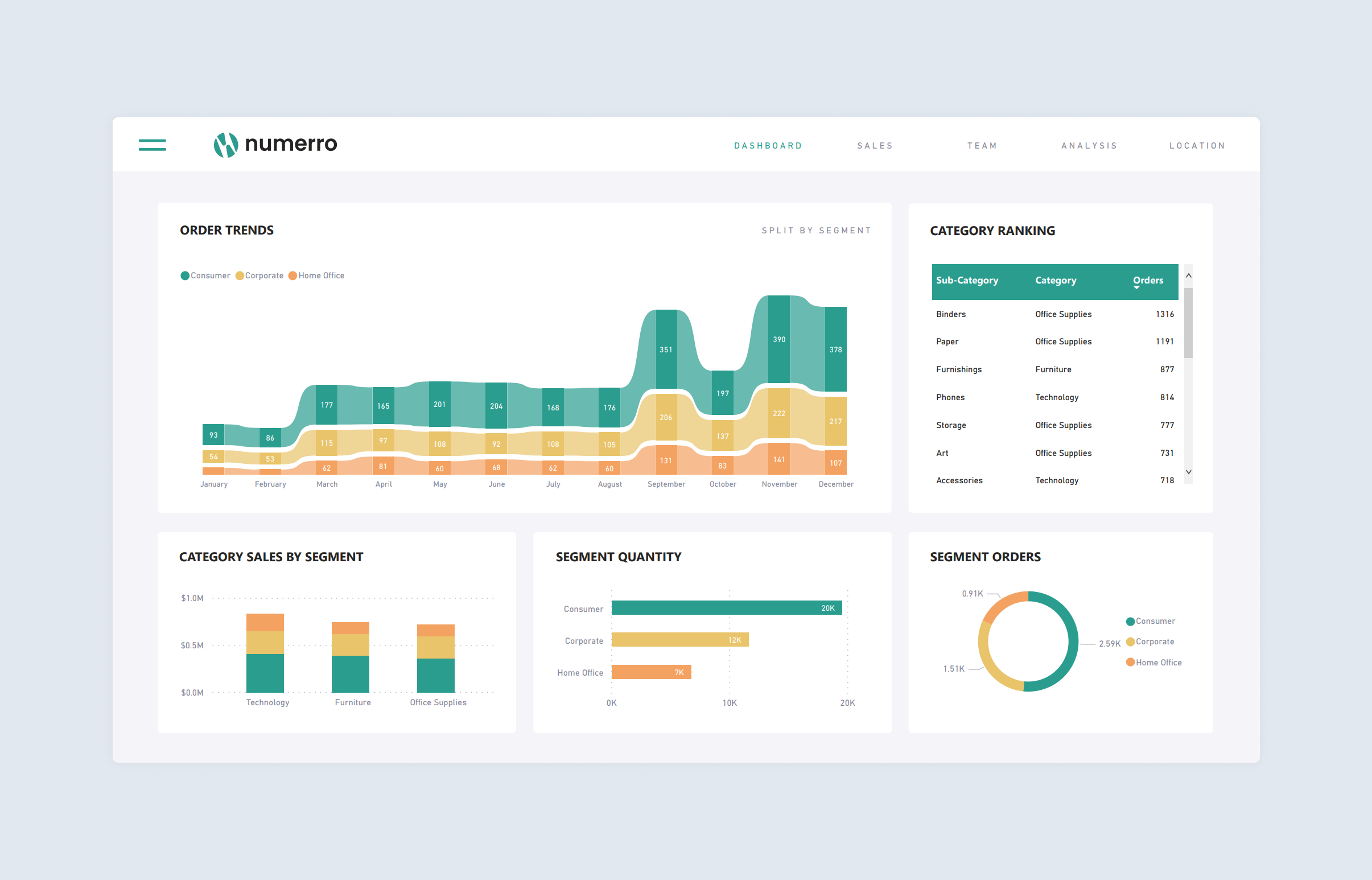Navigate to the Location page

click(x=1197, y=145)
